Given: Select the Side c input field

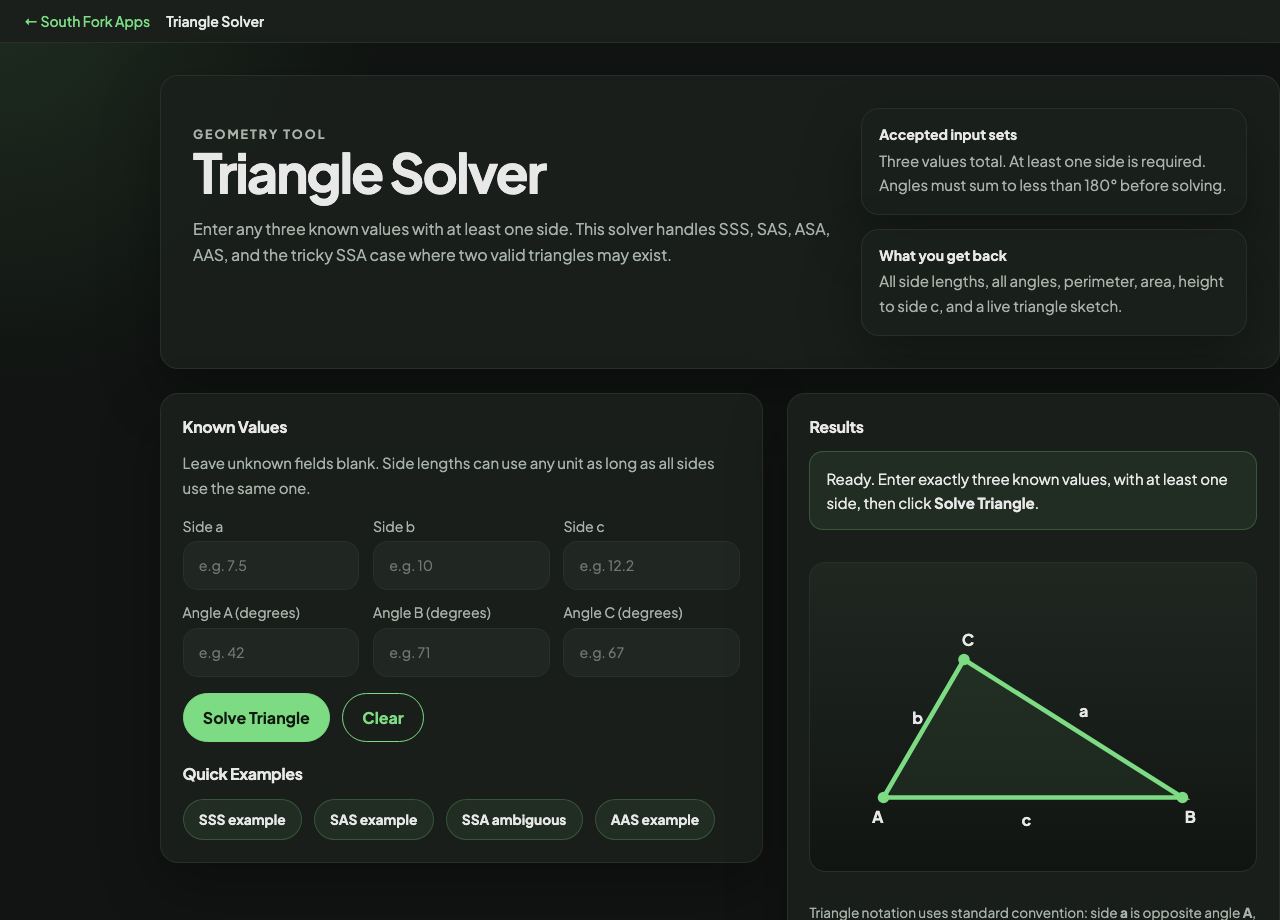Looking at the screenshot, I should (651, 565).
